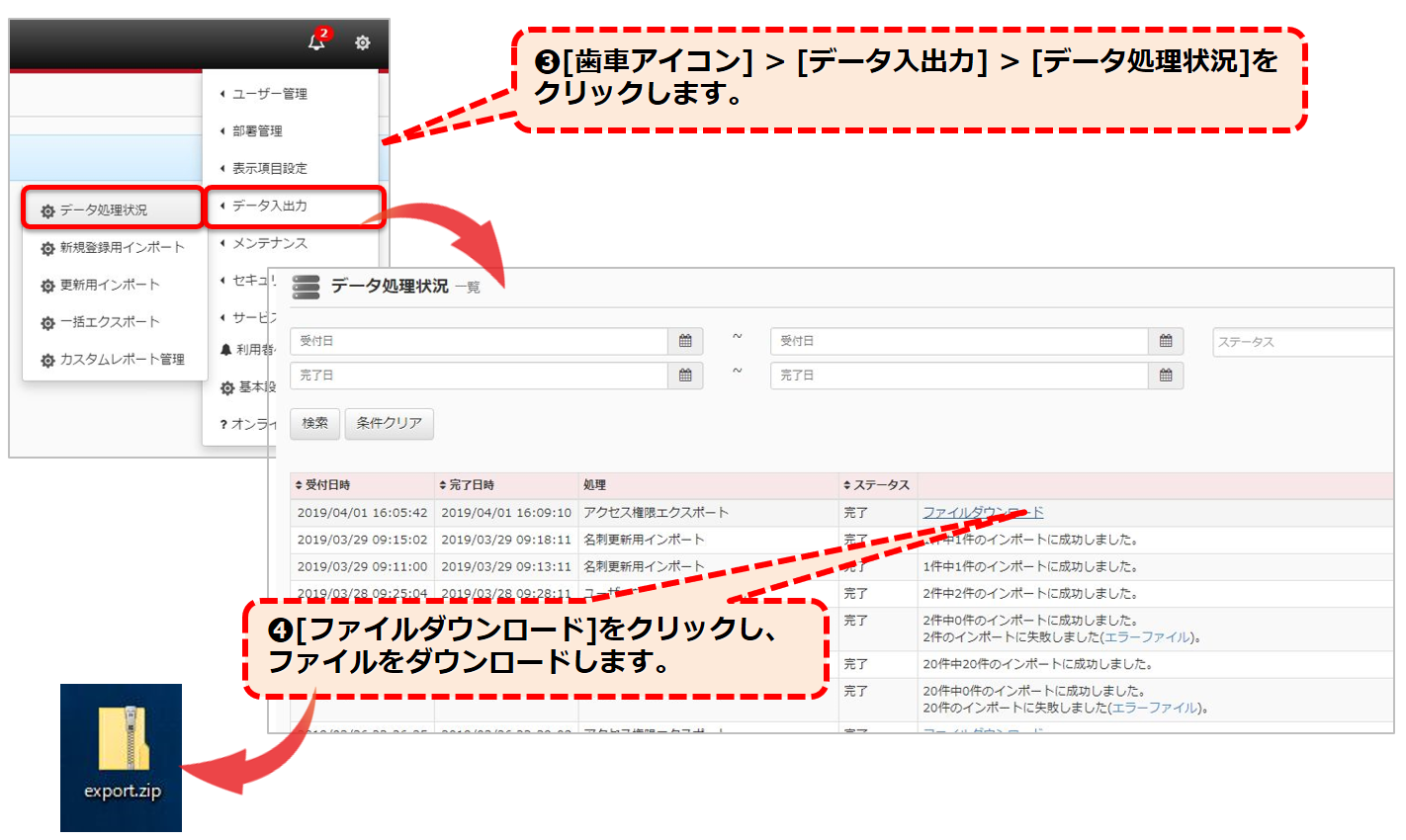Click gear icon beside 更新用インポート
Viewport: 1406px width, 840px height.
(47, 287)
